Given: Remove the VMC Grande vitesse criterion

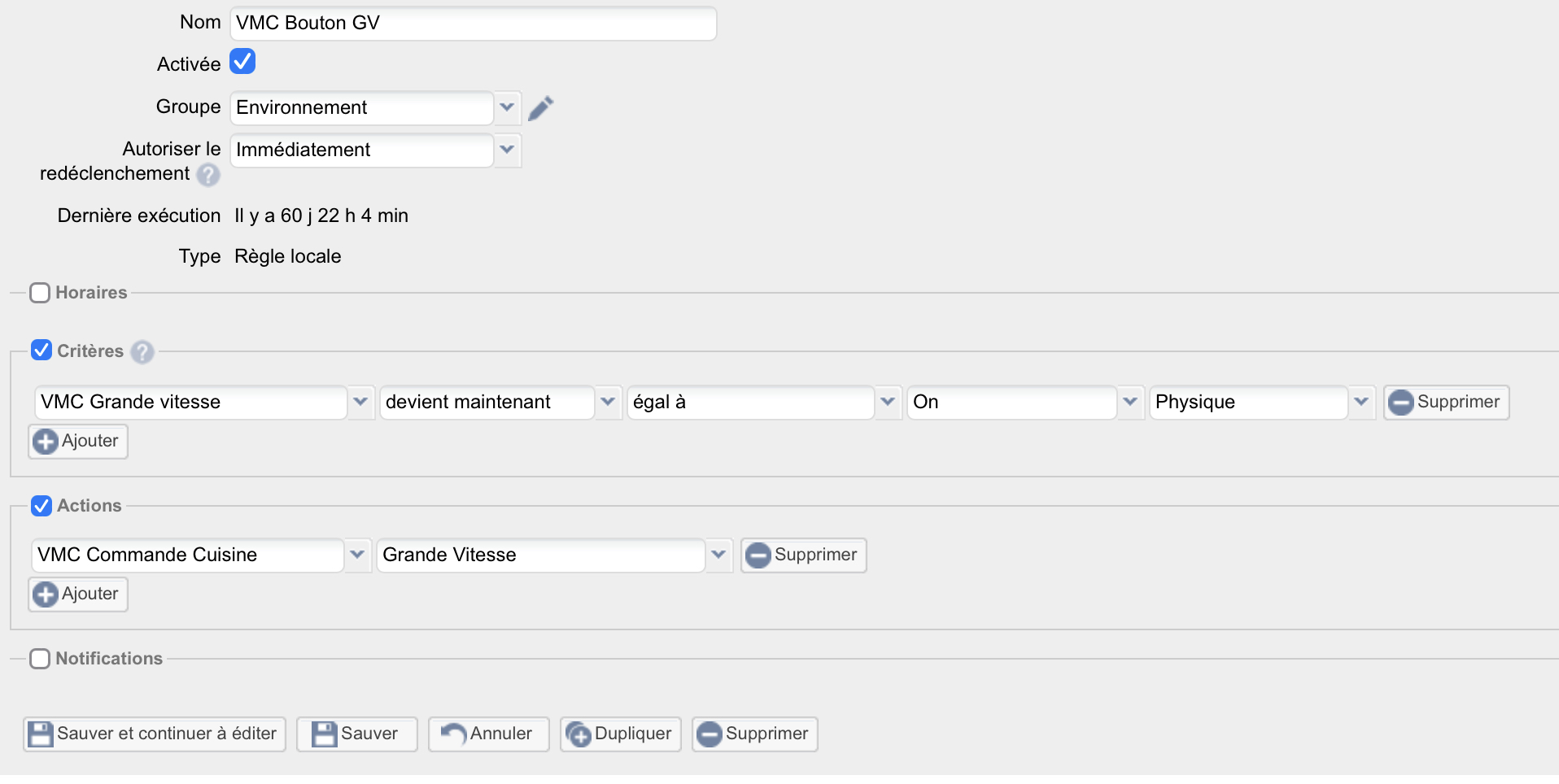Looking at the screenshot, I should (x=1446, y=403).
